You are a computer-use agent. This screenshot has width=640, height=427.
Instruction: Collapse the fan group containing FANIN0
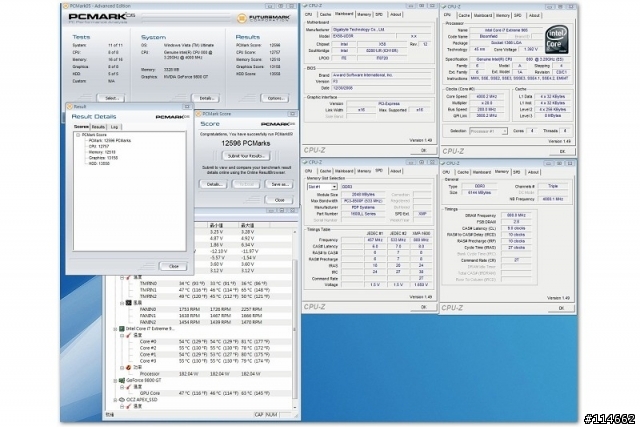click(122, 303)
